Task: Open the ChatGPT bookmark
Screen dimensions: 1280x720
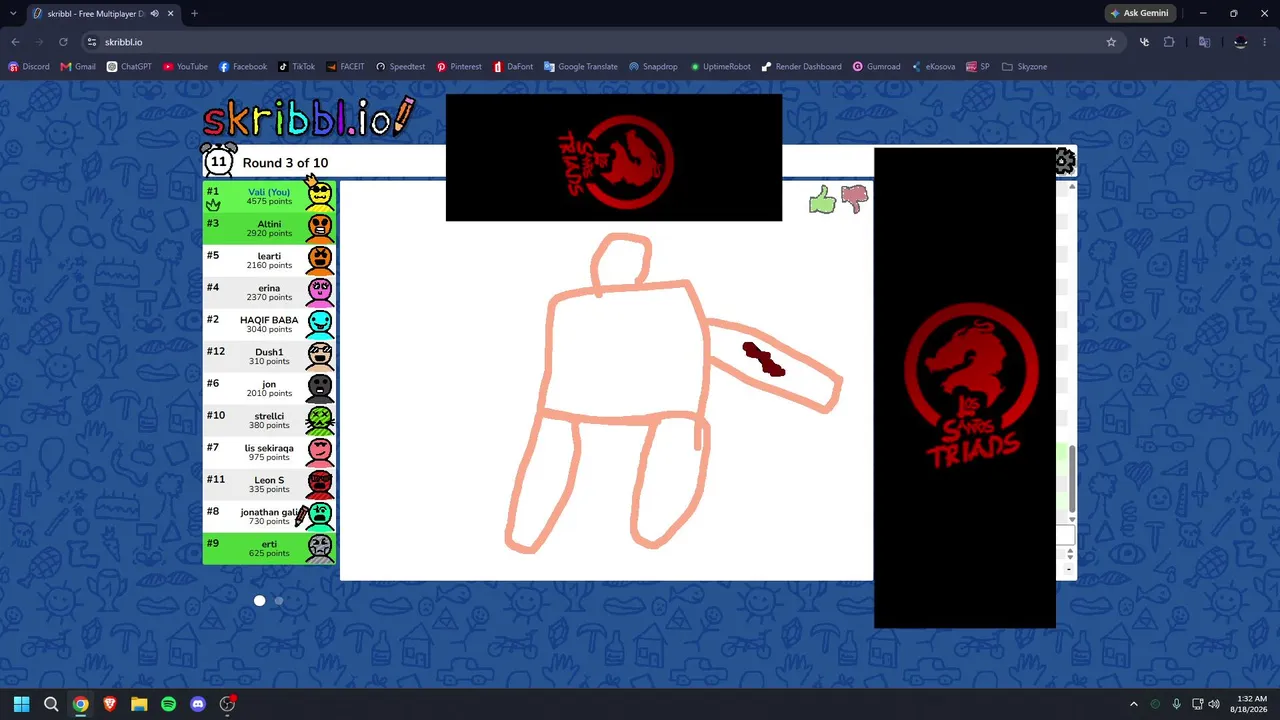Action: pos(129,67)
